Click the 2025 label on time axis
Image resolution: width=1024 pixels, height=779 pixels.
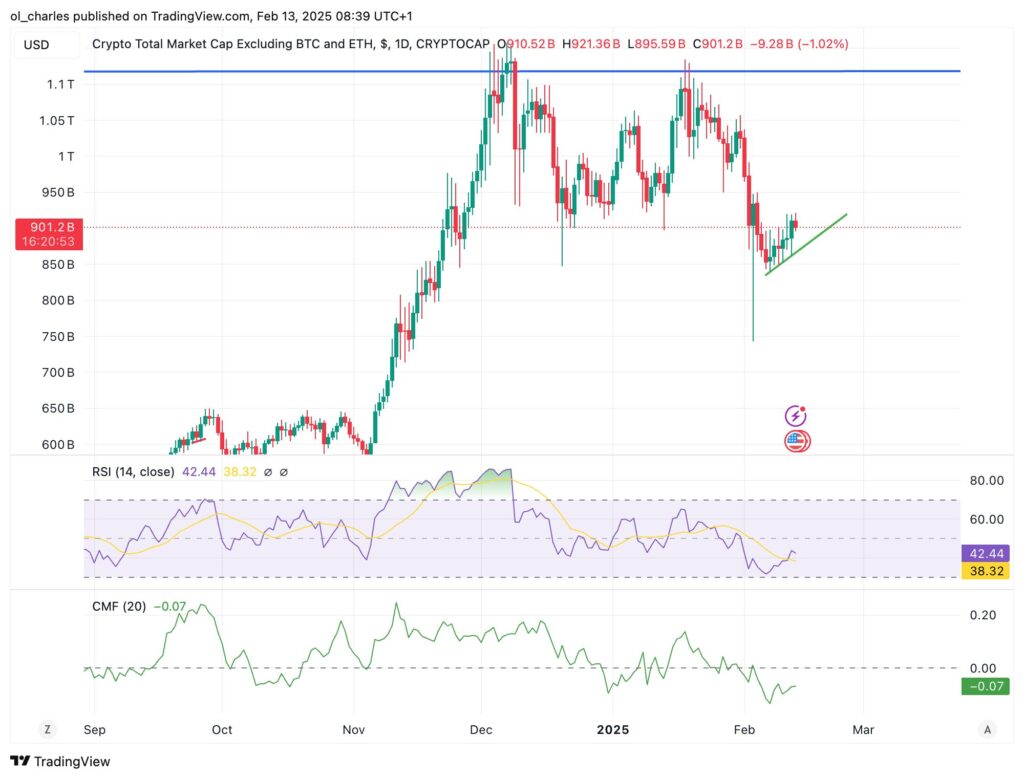(614, 730)
